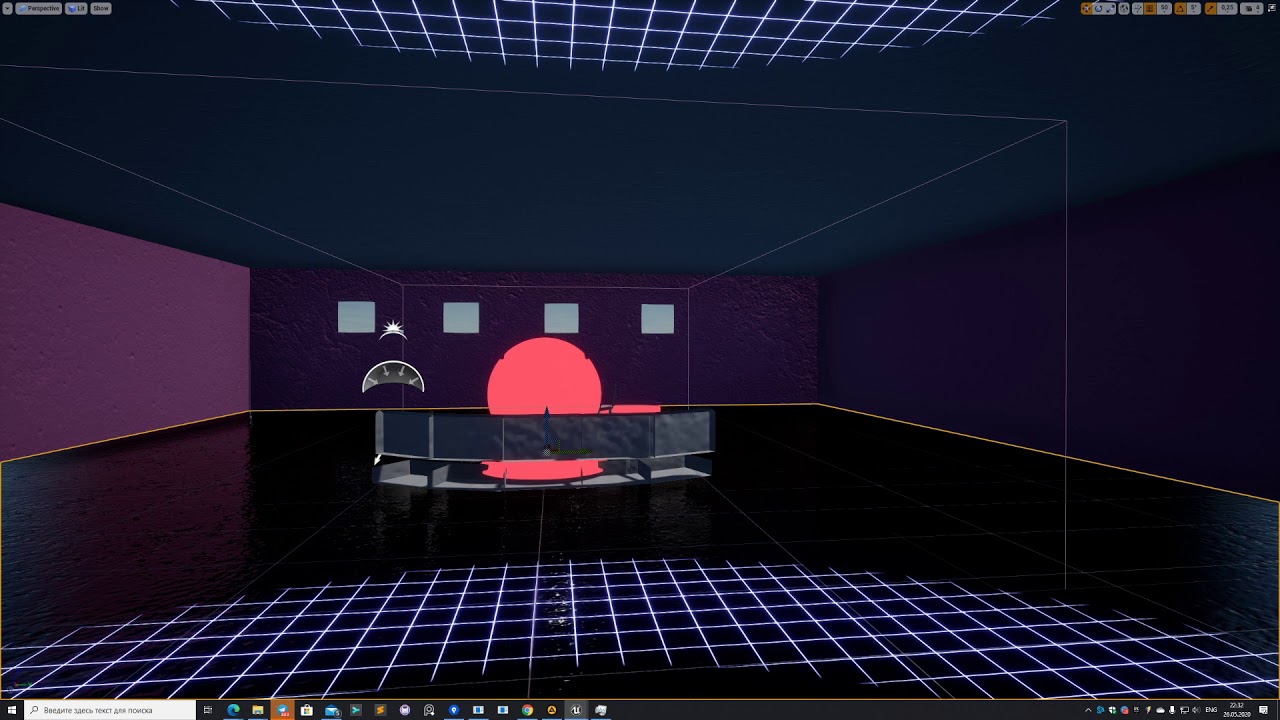Open Google Chrome from taskbar

pyautogui.click(x=527, y=710)
